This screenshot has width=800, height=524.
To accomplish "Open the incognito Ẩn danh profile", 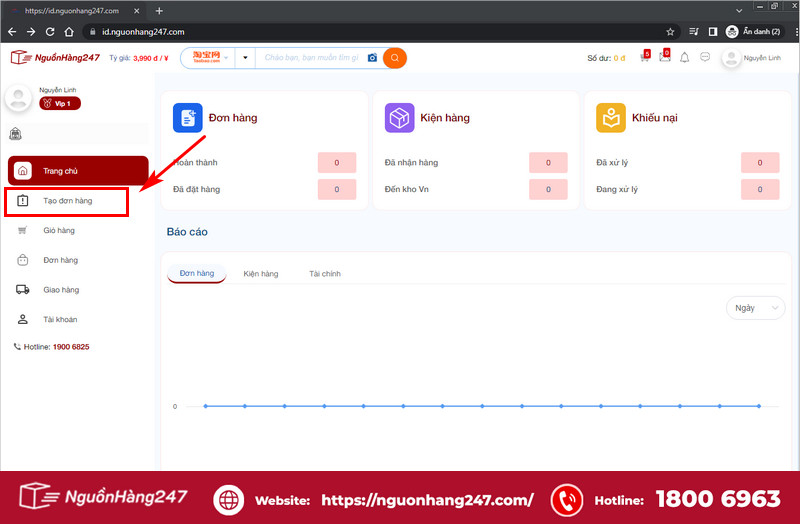I will tap(755, 32).
